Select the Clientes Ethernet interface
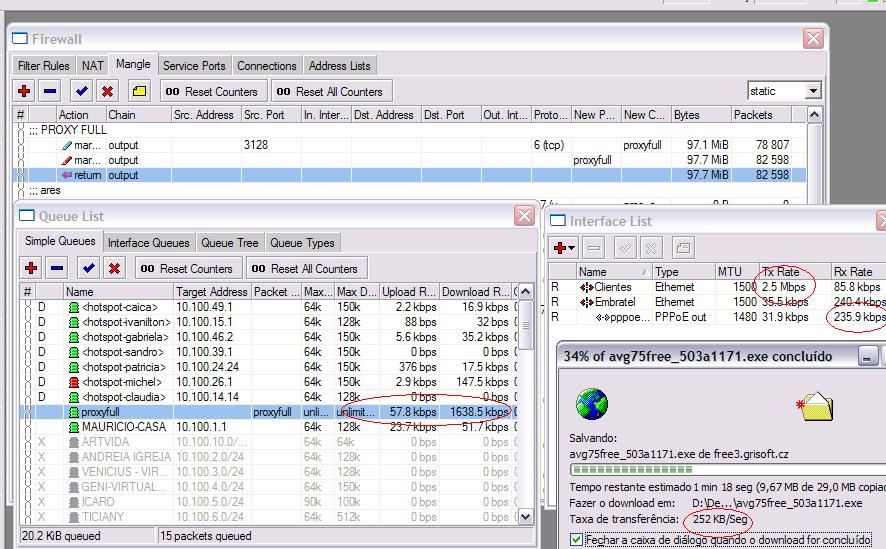The height and width of the screenshot is (549, 886). coord(718,287)
